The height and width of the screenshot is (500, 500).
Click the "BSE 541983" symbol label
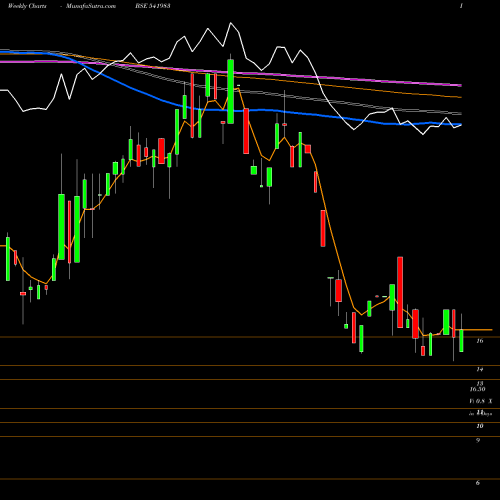point(153,6)
